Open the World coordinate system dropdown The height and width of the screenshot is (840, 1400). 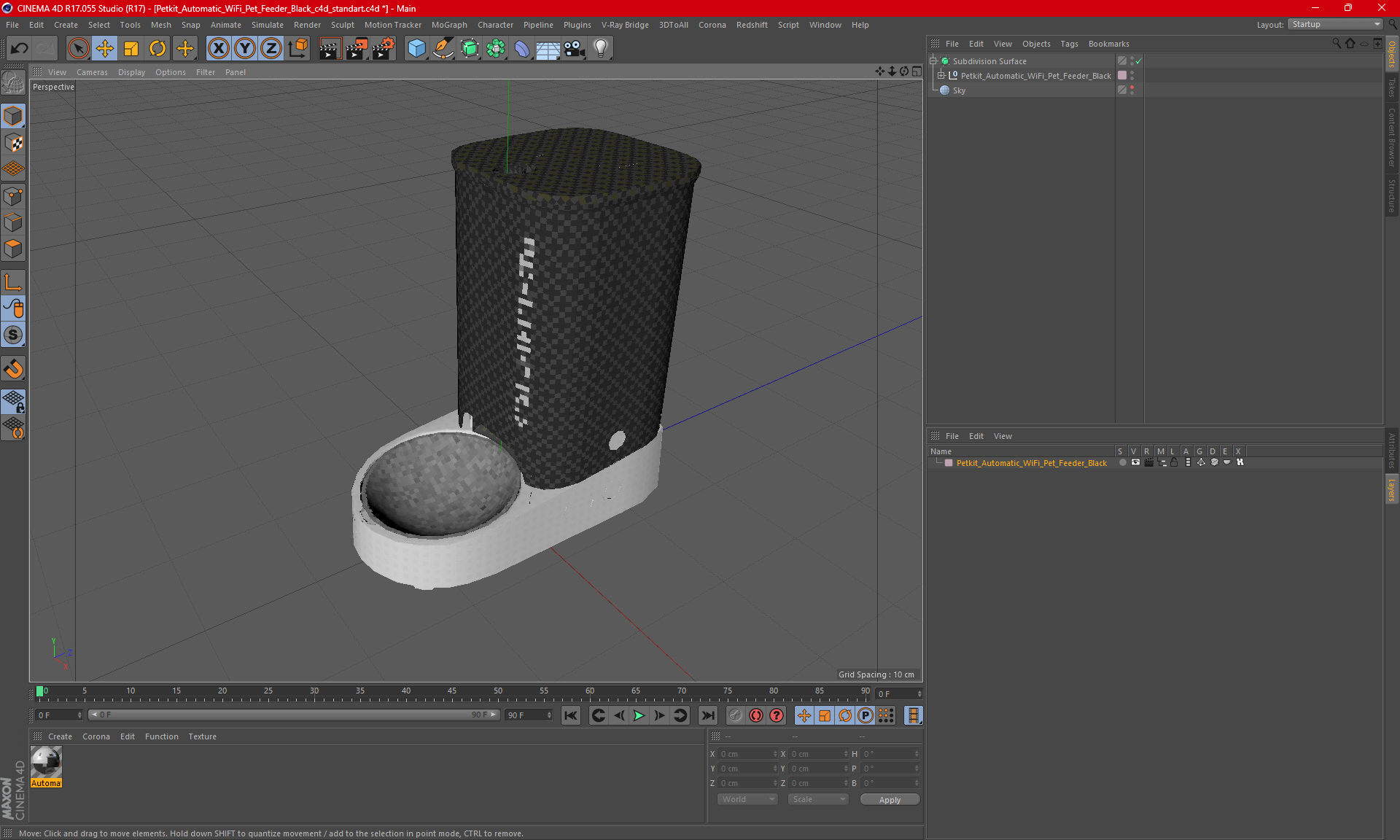(x=748, y=800)
